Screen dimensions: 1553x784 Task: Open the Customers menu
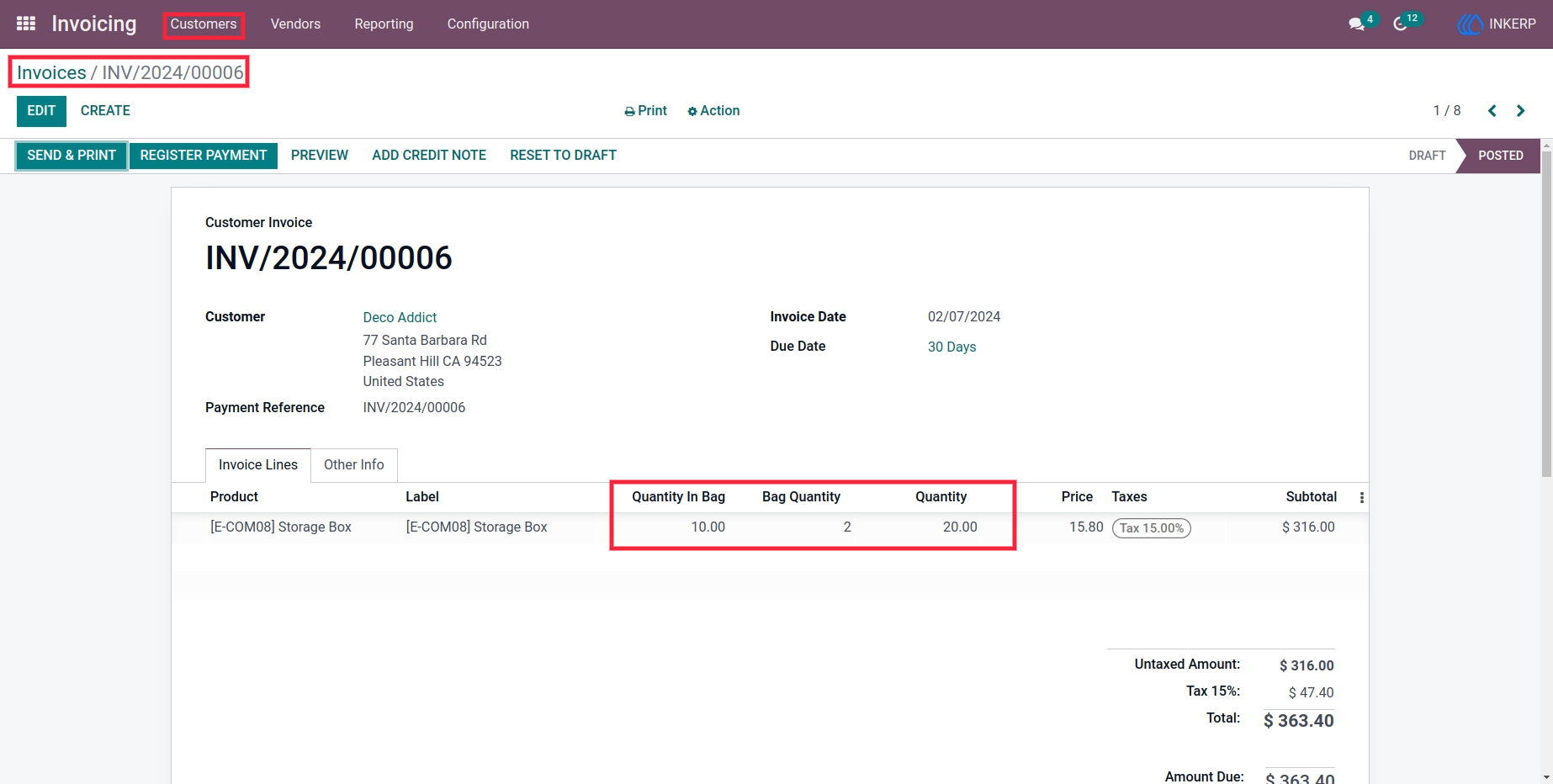(204, 24)
